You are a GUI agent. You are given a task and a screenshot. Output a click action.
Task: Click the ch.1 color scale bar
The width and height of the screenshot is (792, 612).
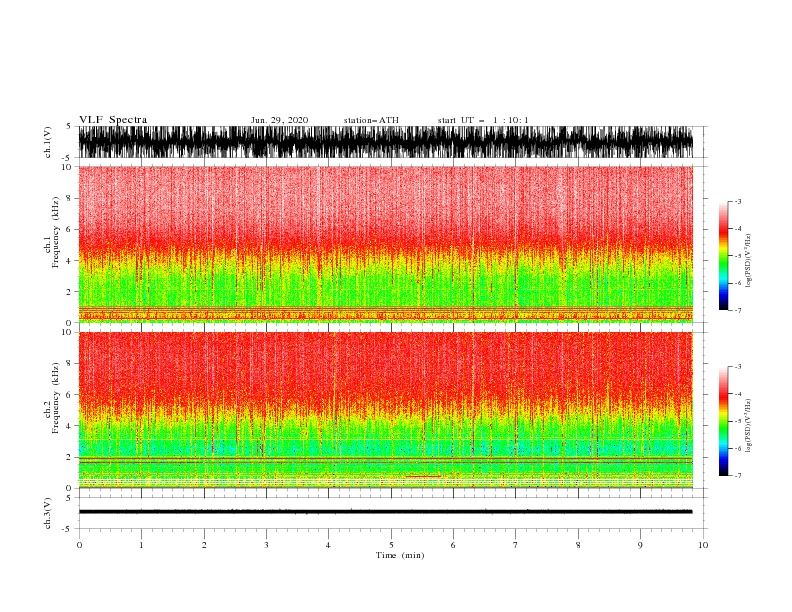point(723,256)
